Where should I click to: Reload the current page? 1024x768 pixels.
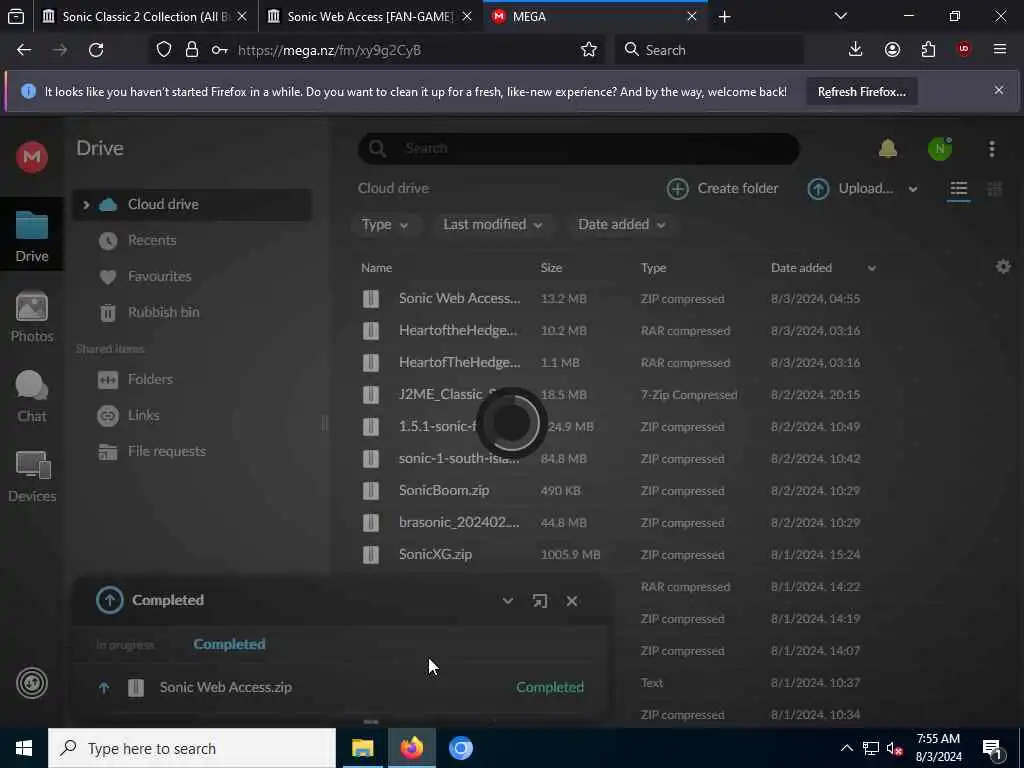click(x=96, y=50)
